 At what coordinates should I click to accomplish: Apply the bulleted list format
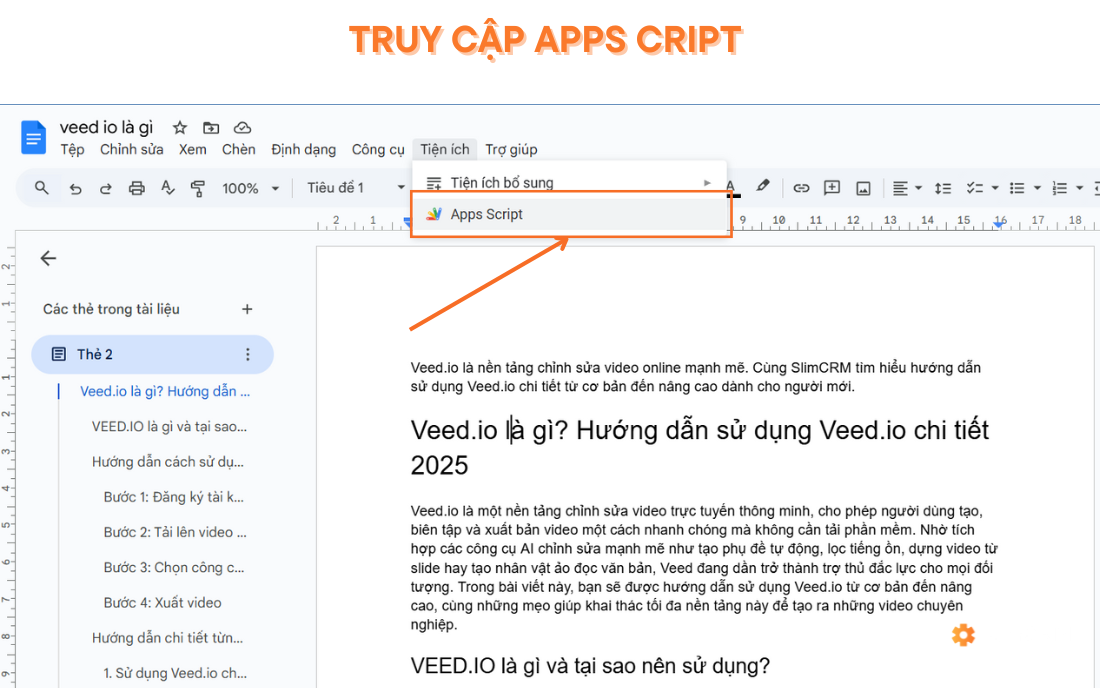click(x=1017, y=188)
